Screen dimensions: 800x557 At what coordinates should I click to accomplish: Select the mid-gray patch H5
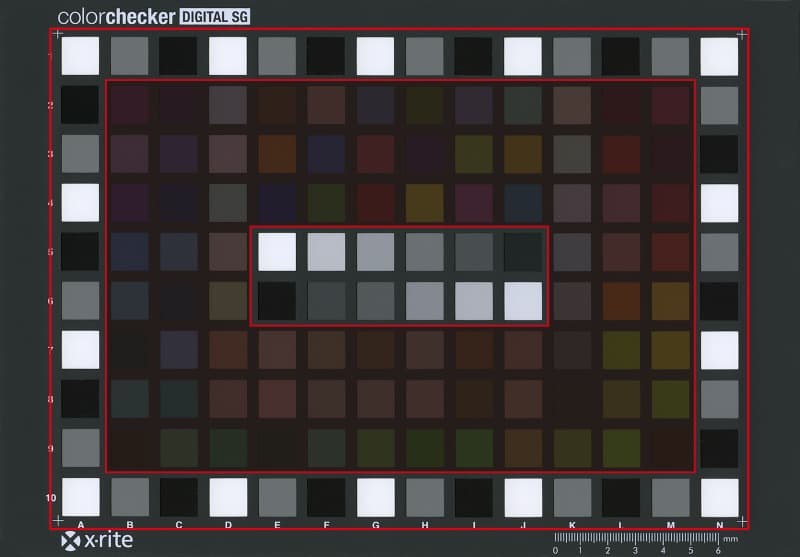click(x=425, y=252)
